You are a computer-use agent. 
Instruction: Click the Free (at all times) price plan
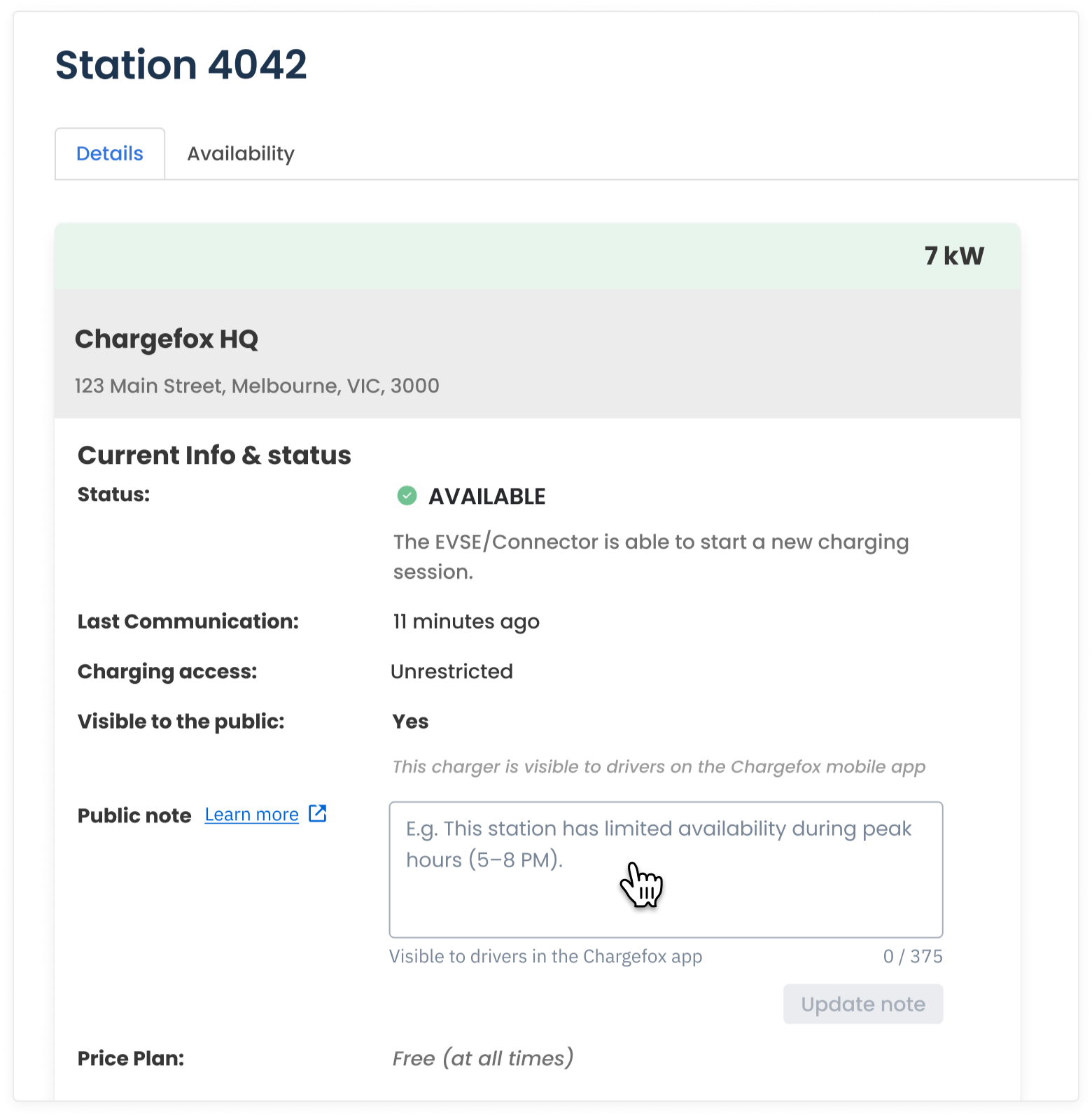tap(483, 1058)
